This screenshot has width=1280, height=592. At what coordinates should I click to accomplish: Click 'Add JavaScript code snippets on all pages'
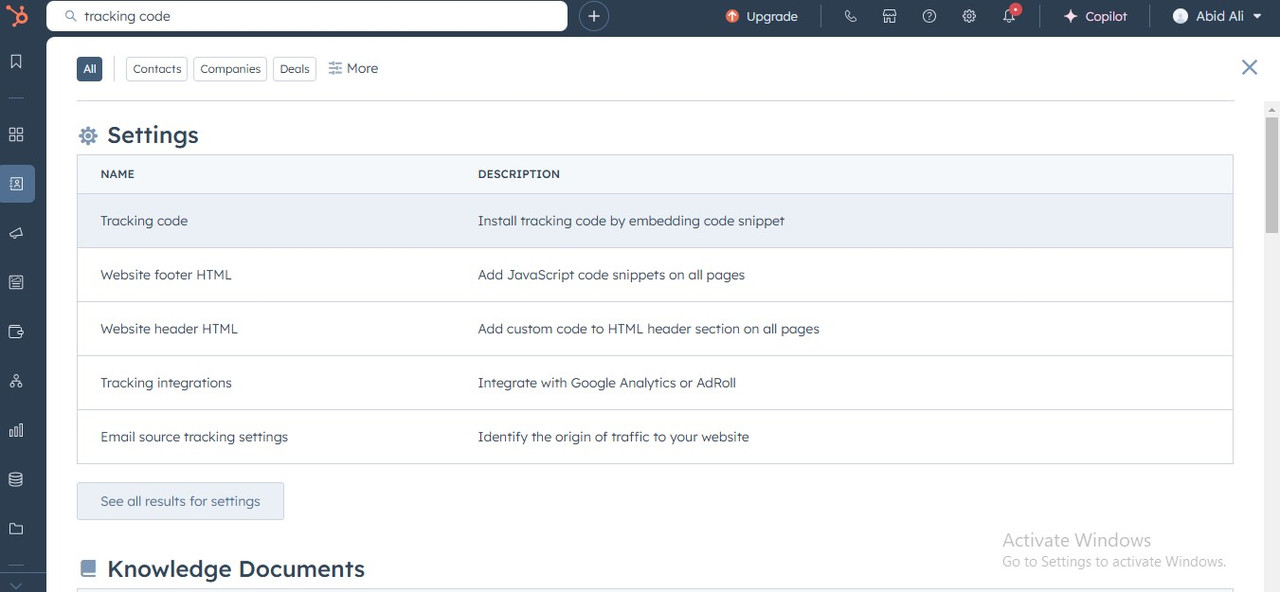(x=611, y=275)
